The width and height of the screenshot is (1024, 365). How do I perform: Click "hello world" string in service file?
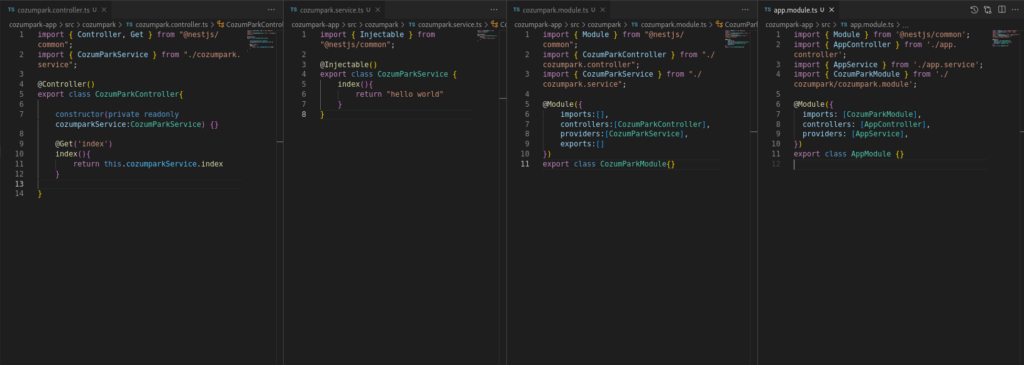[x=415, y=95]
